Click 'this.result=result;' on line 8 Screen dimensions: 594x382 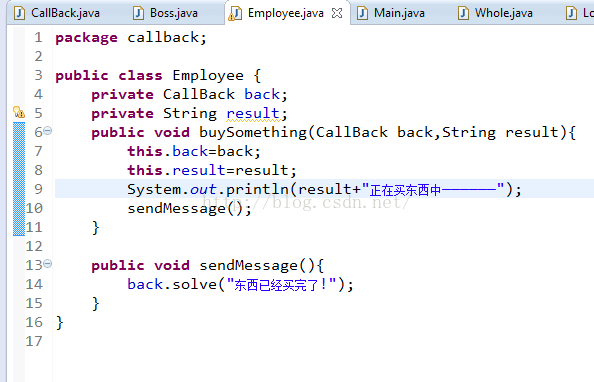click(212, 170)
